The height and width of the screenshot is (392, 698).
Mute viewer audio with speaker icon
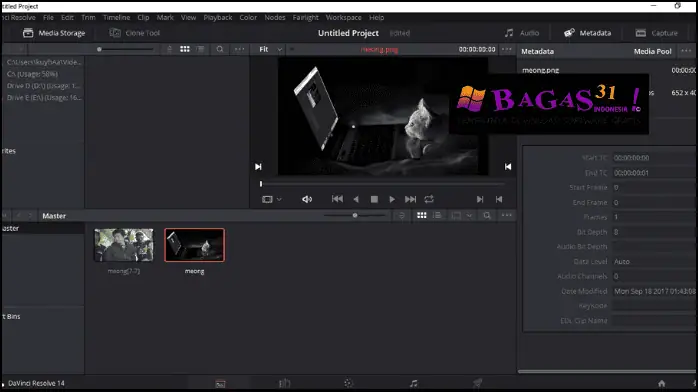[307, 199]
